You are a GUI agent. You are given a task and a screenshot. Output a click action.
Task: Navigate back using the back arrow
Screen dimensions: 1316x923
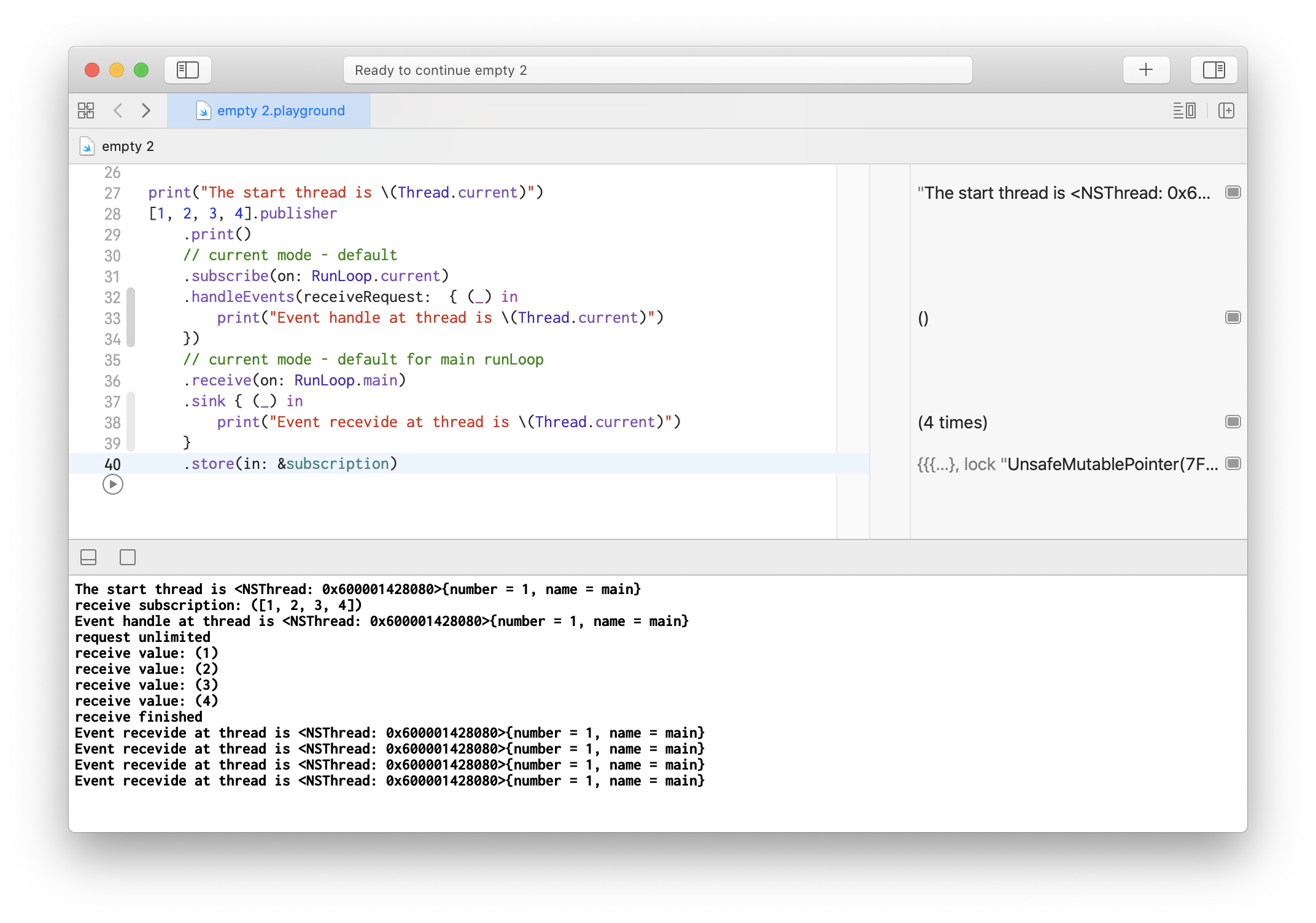click(x=118, y=110)
